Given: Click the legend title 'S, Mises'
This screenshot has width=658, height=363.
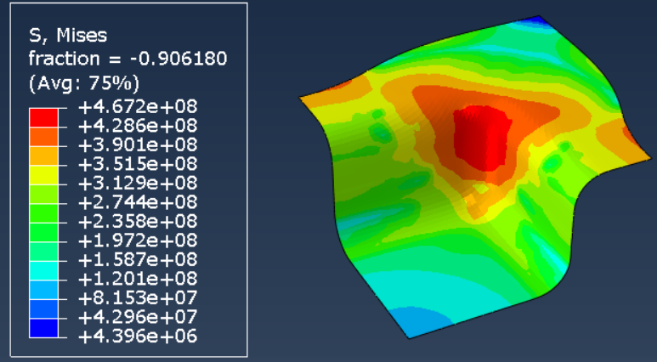Looking at the screenshot, I should tap(68, 36).
